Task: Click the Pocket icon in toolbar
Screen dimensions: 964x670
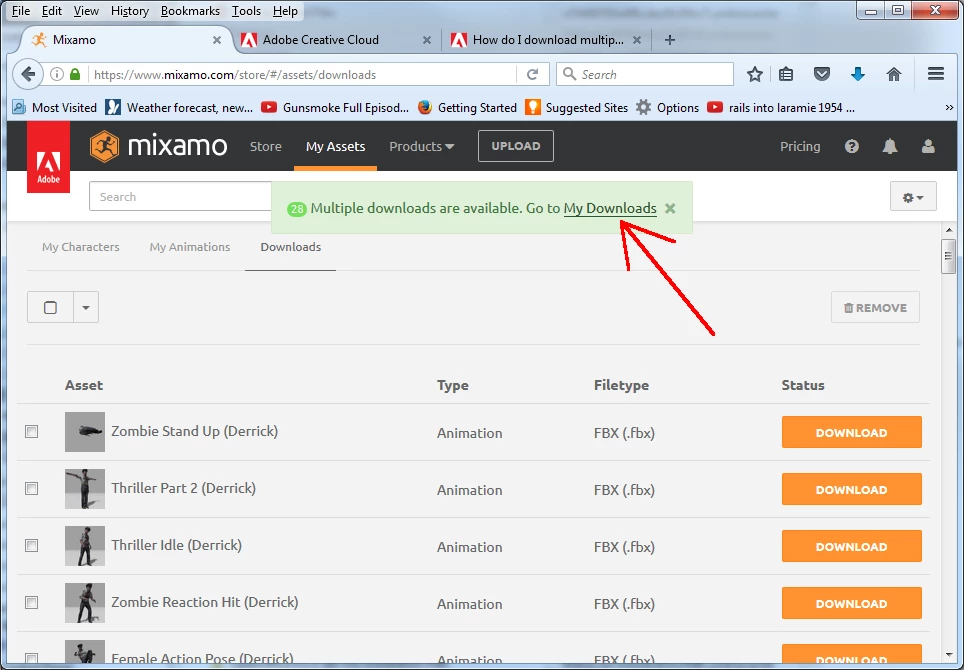Action: pyautogui.click(x=822, y=74)
